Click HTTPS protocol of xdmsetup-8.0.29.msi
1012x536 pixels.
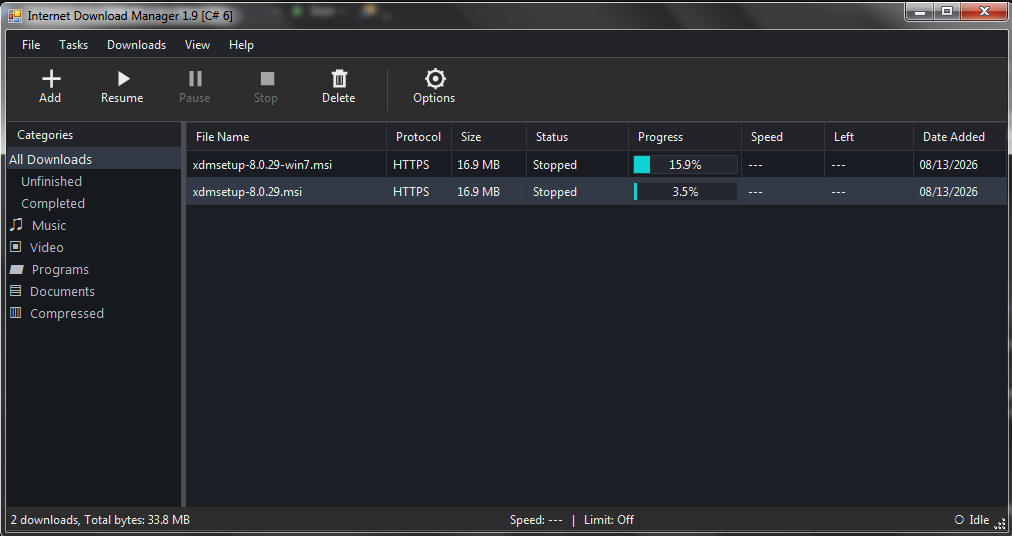(x=411, y=192)
